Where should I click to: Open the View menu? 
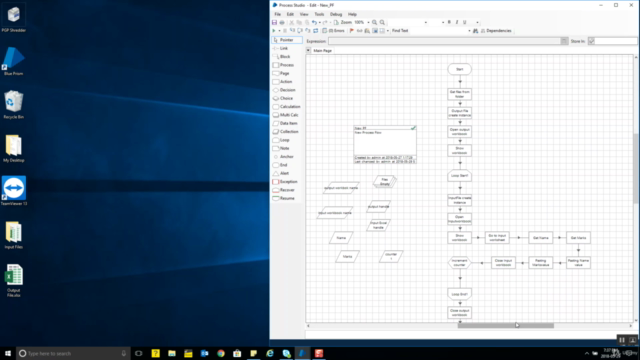(304, 14)
